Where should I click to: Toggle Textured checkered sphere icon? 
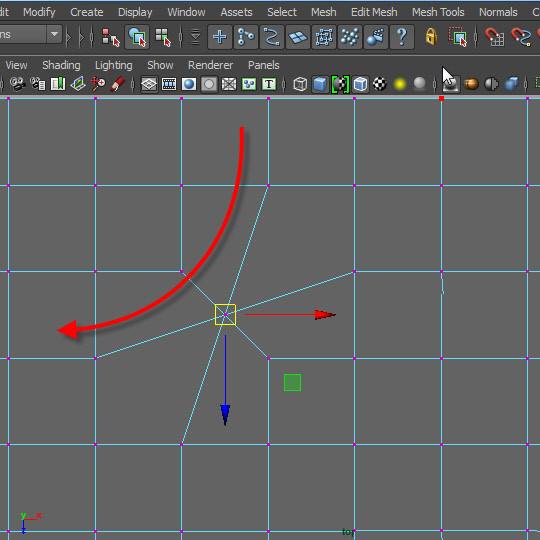(380, 84)
